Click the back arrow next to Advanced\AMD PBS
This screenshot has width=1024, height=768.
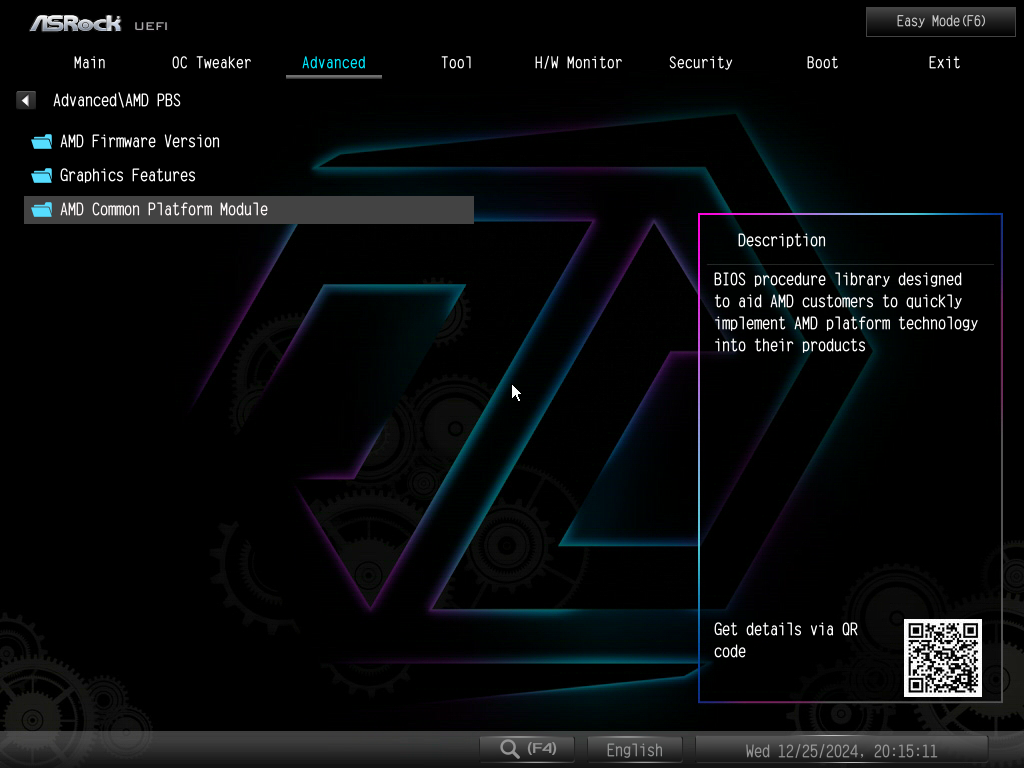point(25,100)
